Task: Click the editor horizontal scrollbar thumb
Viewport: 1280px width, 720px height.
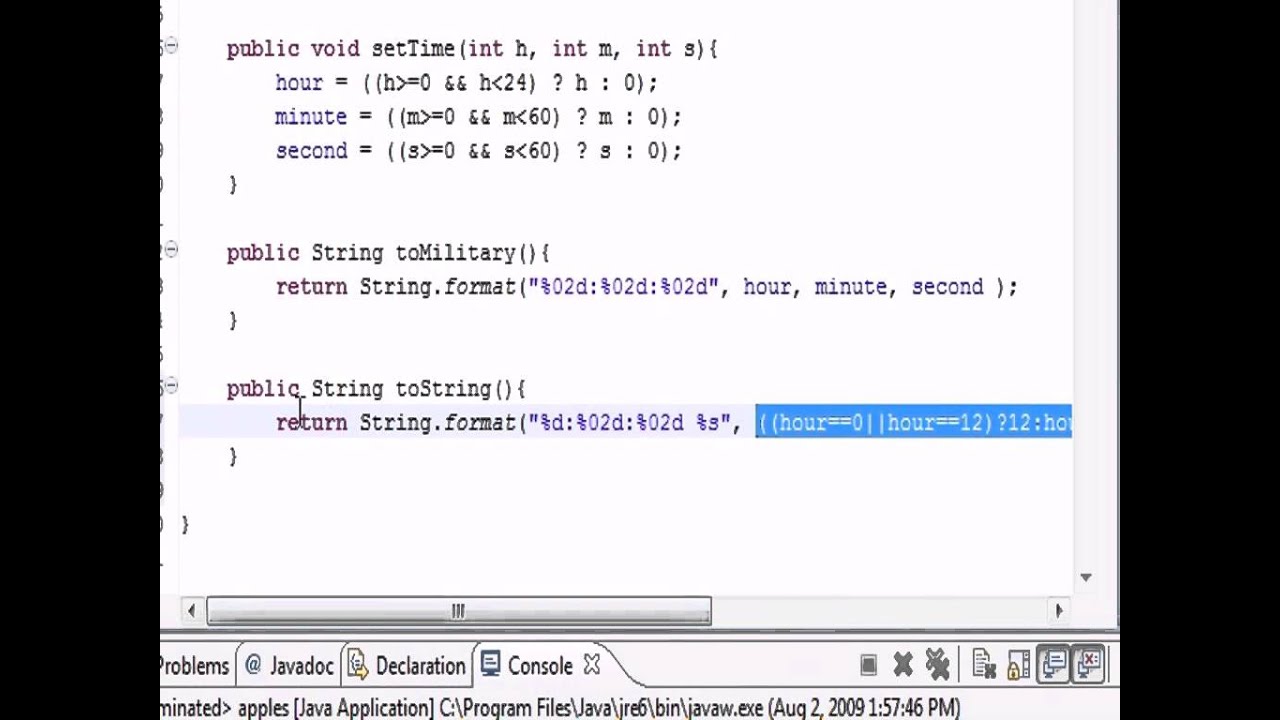Action: (459, 611)
